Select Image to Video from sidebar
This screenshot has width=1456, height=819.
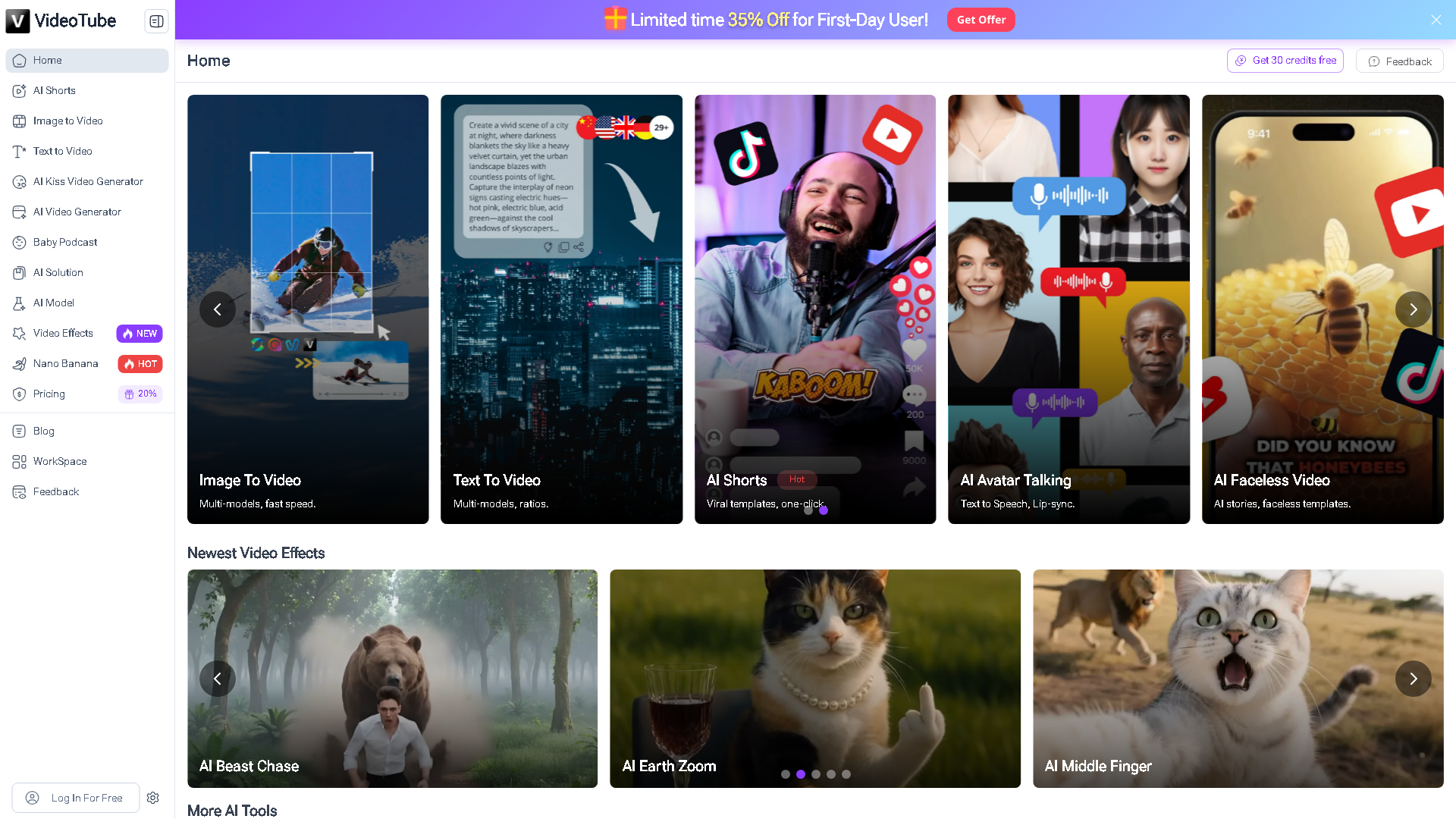point(67,121)
